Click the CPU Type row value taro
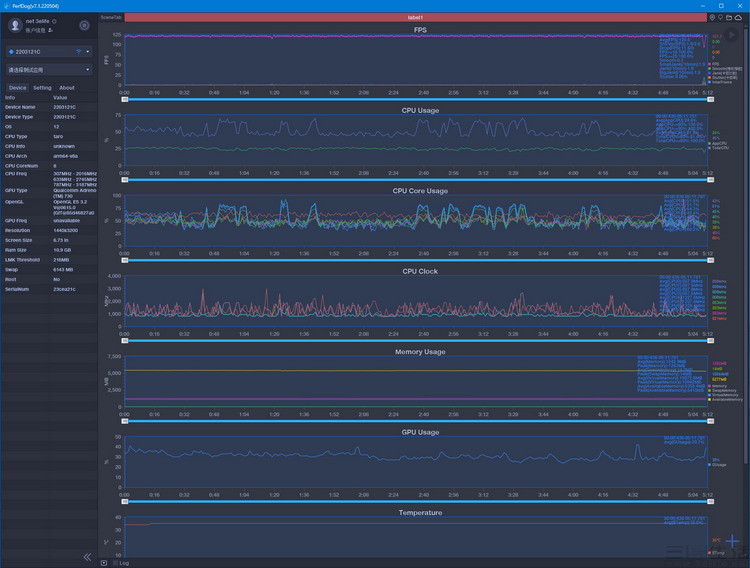 click(x=58, y=136)
